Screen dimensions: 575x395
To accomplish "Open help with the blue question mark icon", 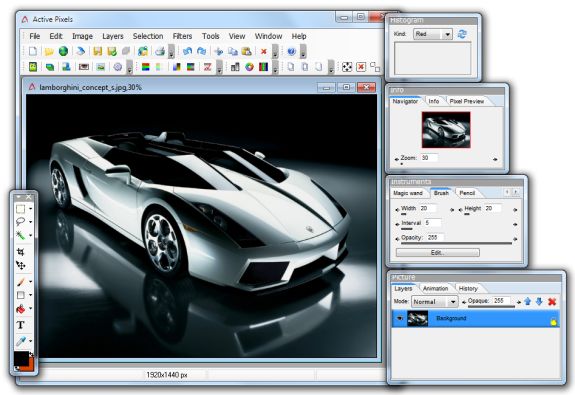I will click(x=292, y=51).
